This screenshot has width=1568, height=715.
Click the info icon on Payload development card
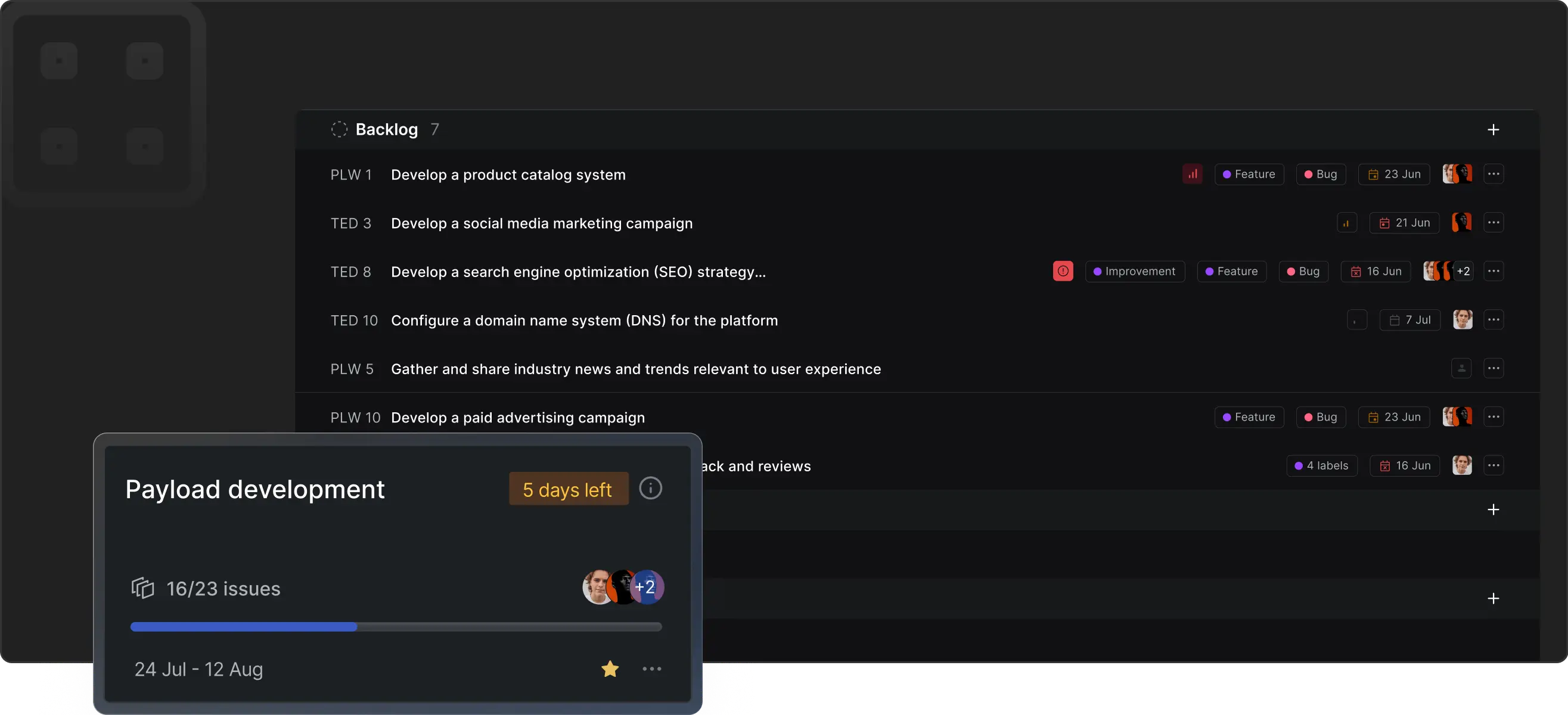point(650,488)
